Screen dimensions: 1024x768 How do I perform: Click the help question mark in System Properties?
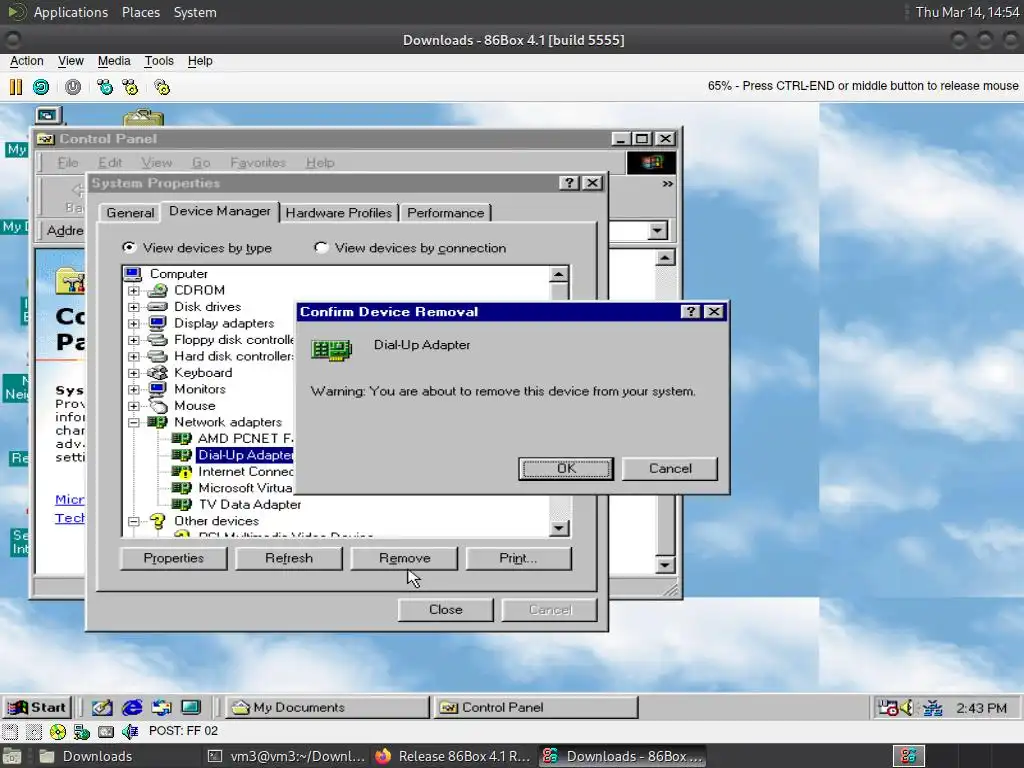[569, 183]
